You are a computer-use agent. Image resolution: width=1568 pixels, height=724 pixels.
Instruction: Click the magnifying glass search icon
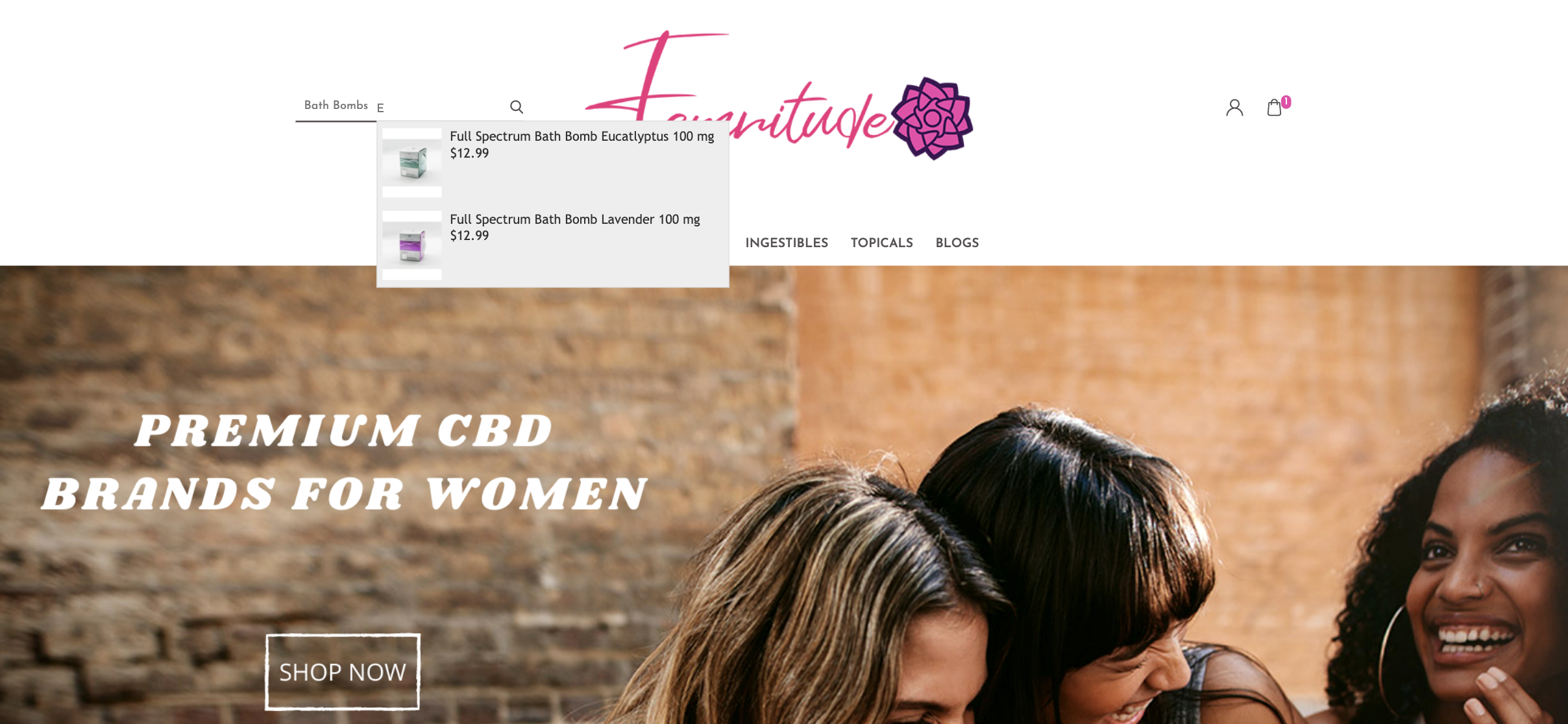pos(517,107)
